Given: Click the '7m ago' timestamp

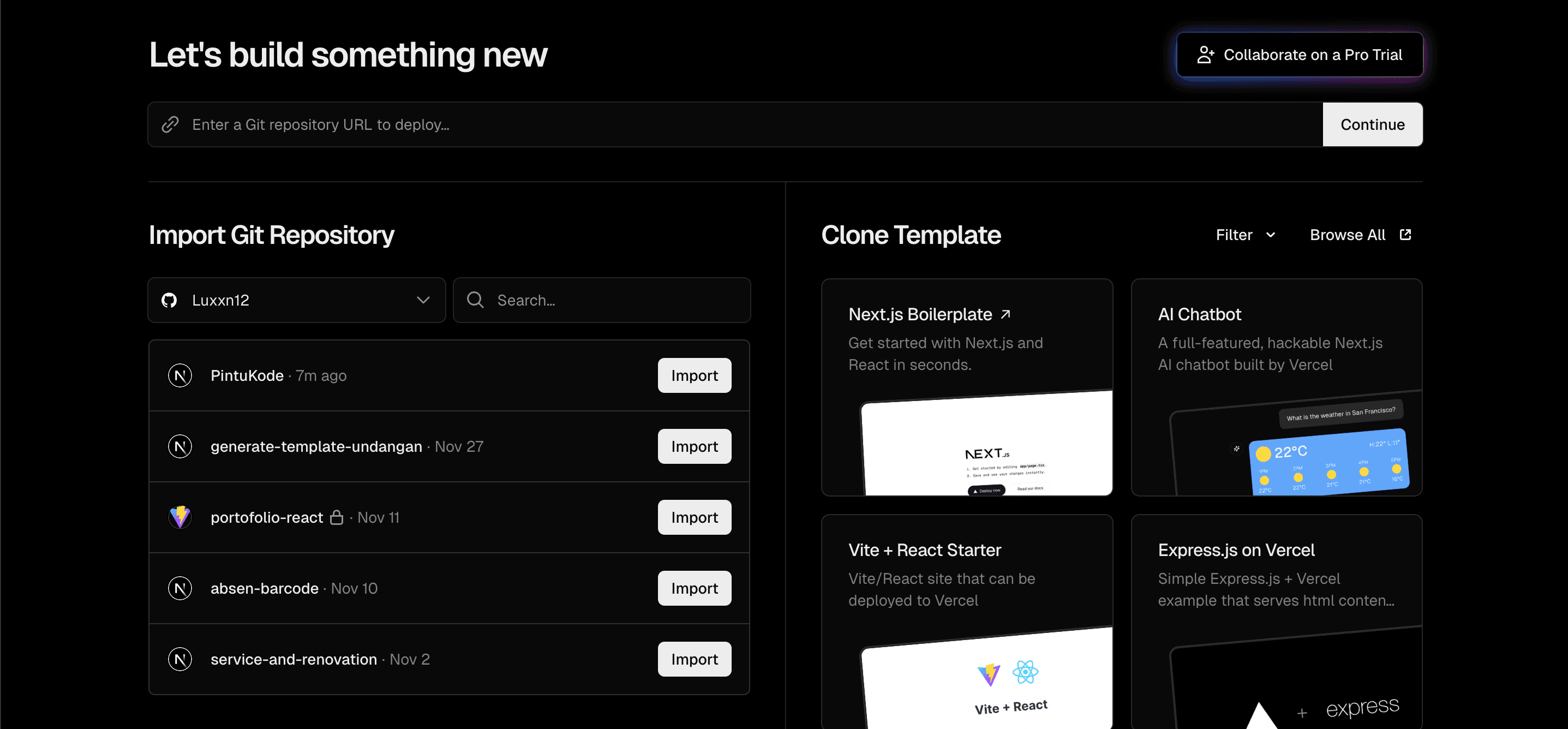Looking at the screenshot, I should click(321, 376).
